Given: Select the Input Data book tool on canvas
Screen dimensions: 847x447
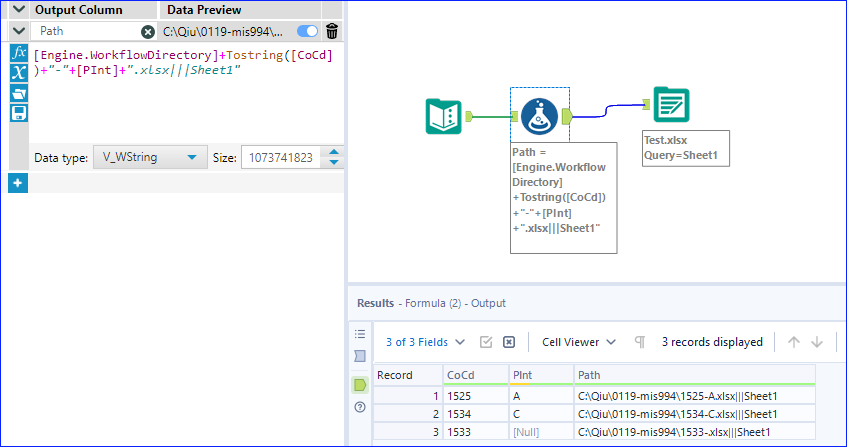Looking at the screenshot, I should coord(443,116).
